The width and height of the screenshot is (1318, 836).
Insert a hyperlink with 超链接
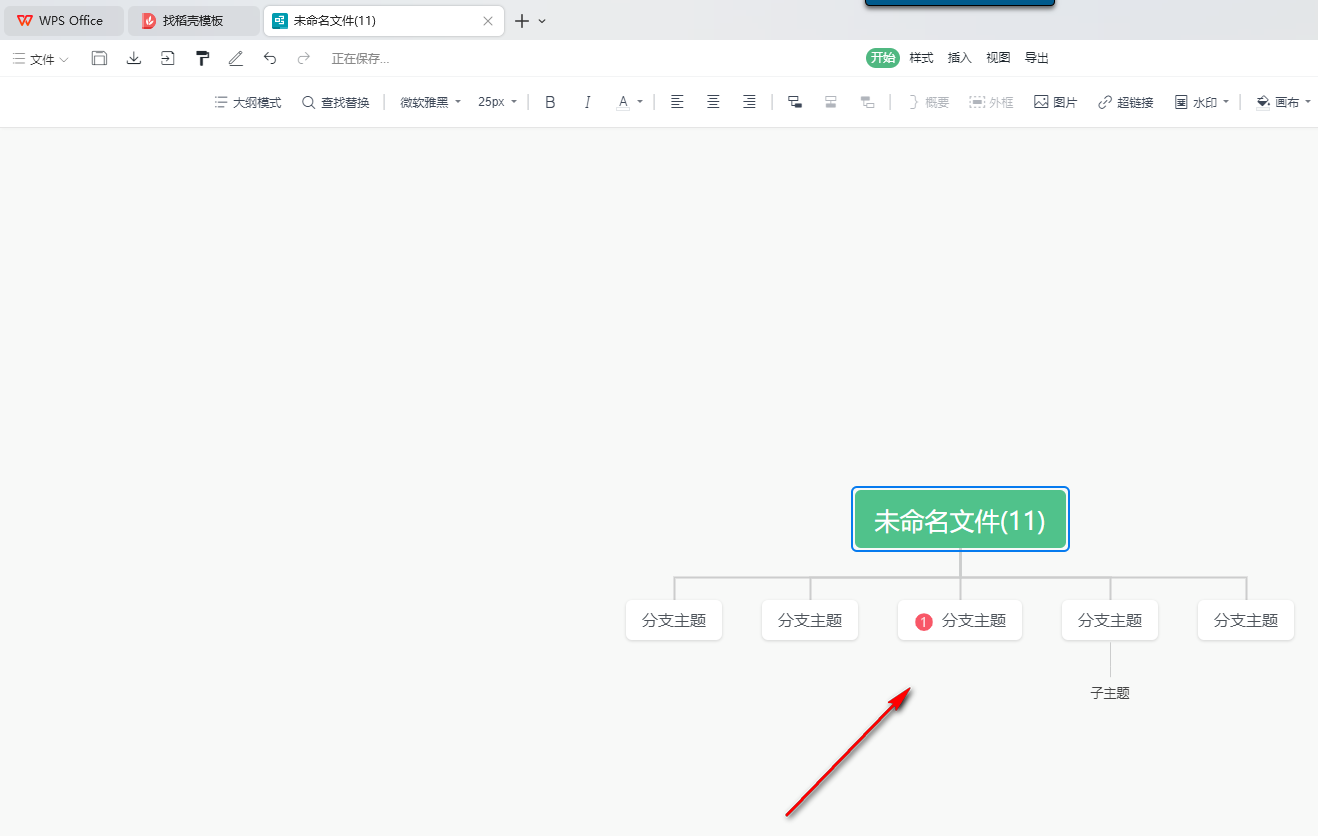pos(1126,102)
